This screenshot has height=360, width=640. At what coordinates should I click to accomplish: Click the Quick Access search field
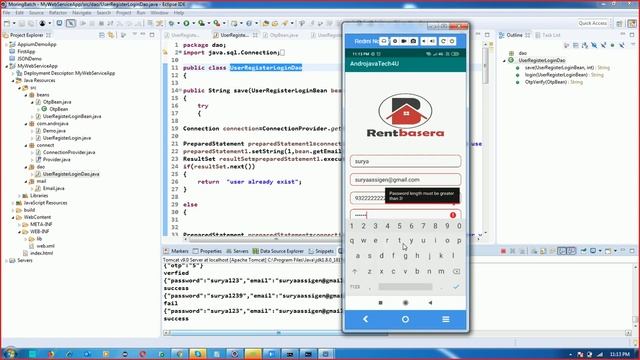coord(593,23)
